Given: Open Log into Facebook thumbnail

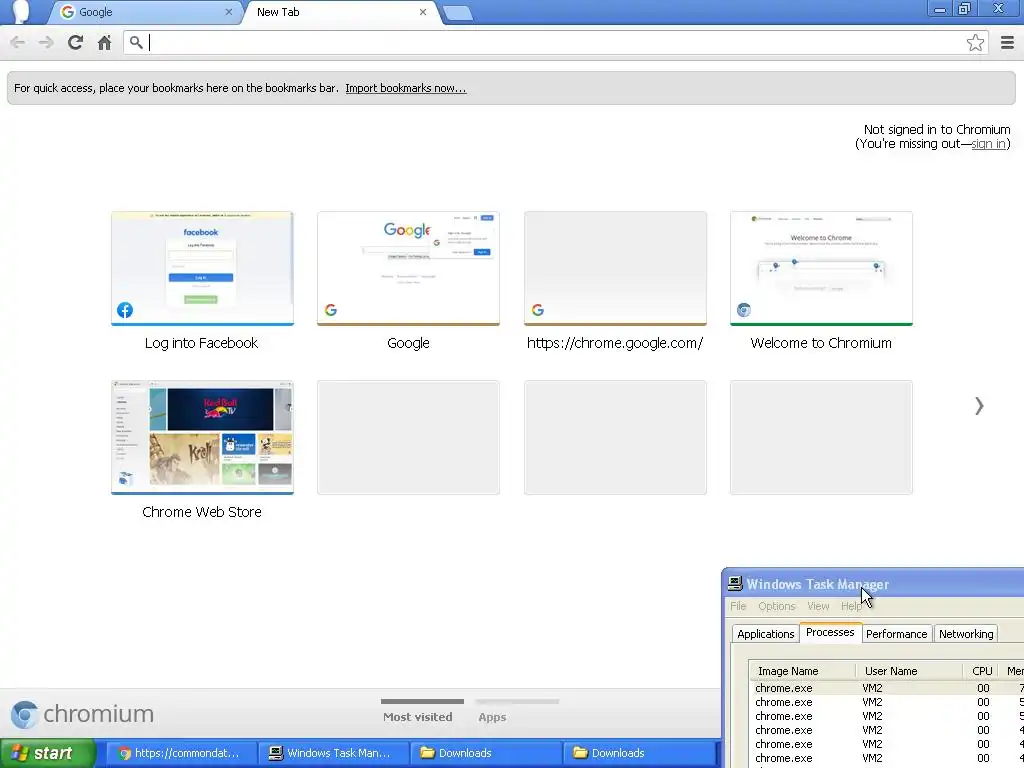Looking at the screenshot, I should coord(202,268).
